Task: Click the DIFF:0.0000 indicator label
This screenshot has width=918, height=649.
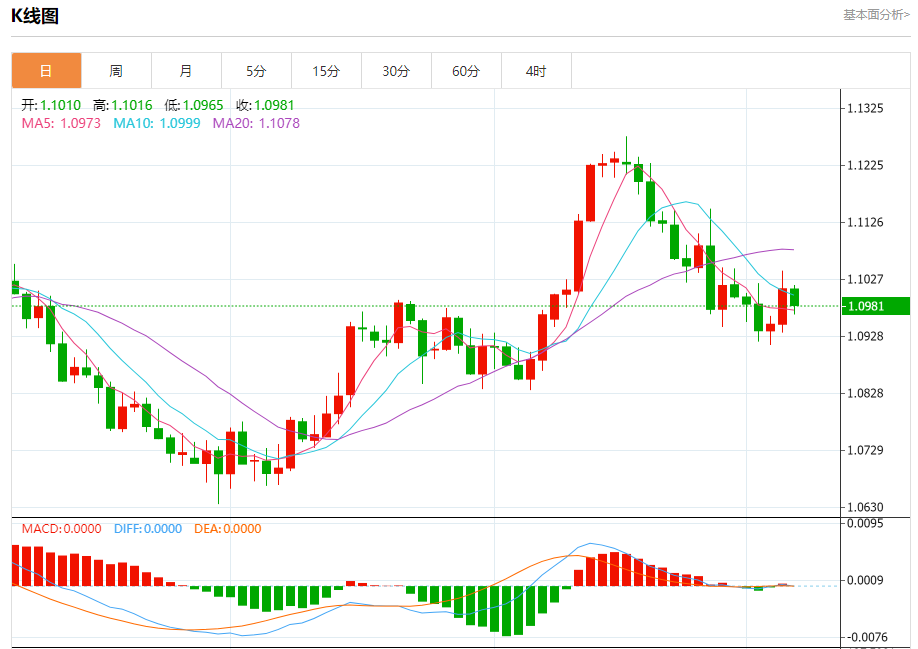Action: pyautogui.click(x=148, y=528)
